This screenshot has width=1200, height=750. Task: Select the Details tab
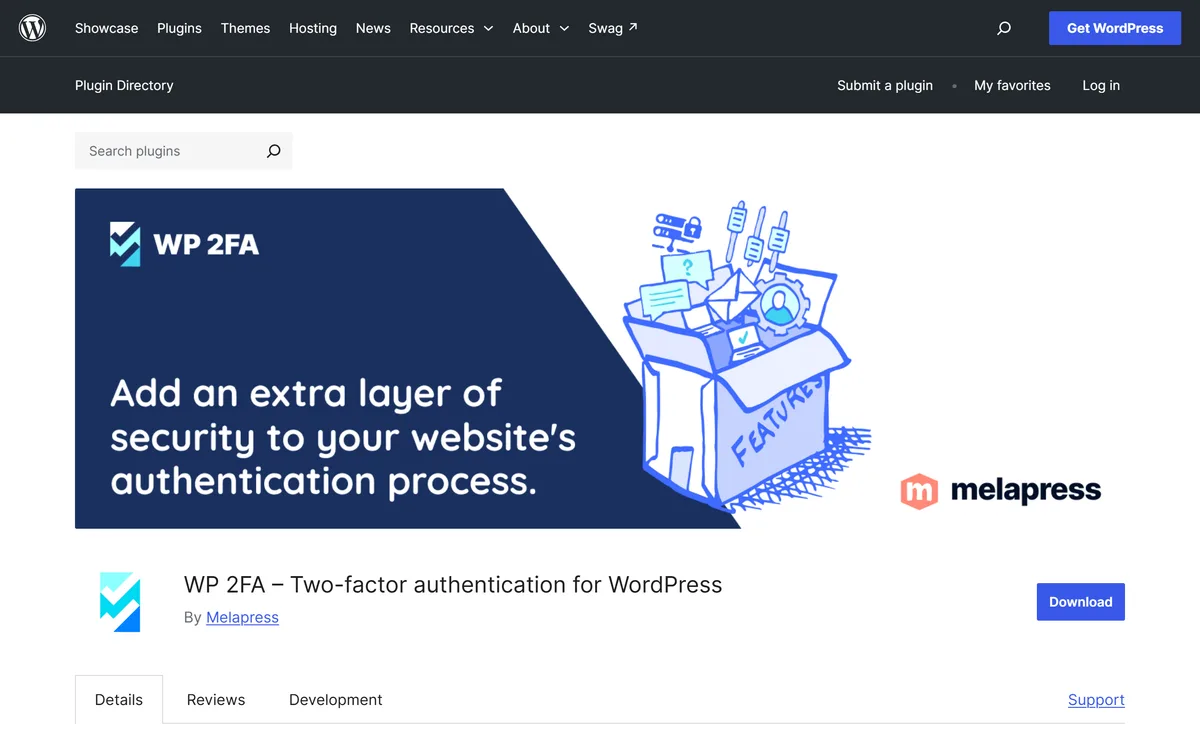[x=119, y=699]
